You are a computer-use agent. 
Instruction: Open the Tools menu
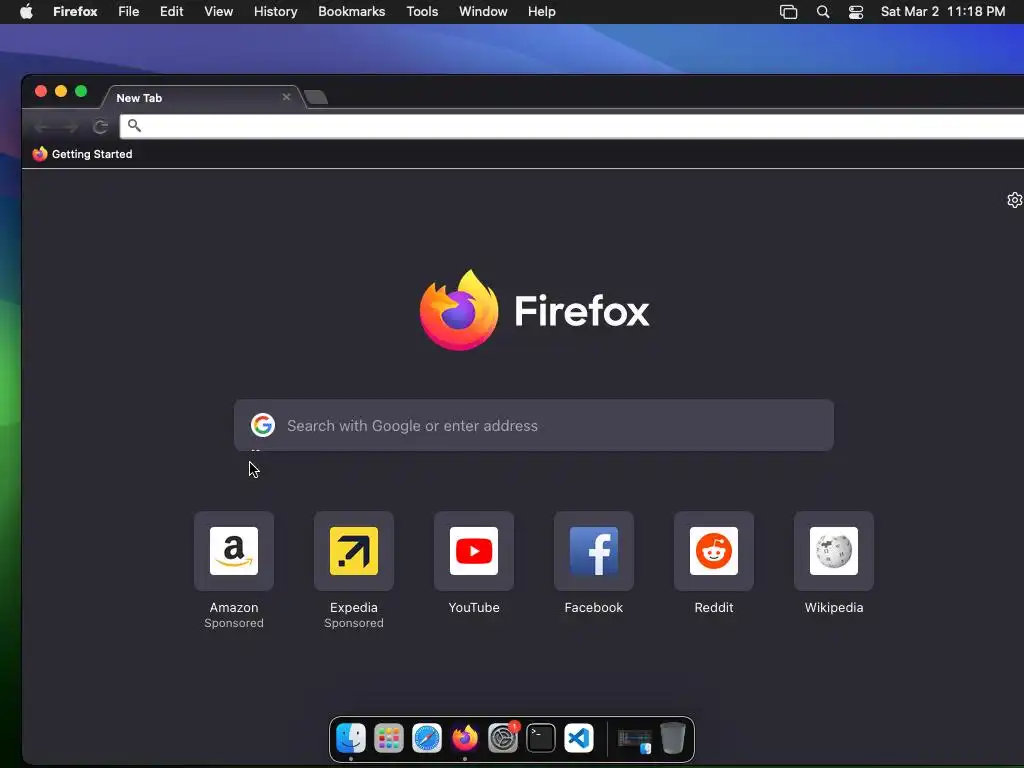pyautogui.click(x=422, y=12)
